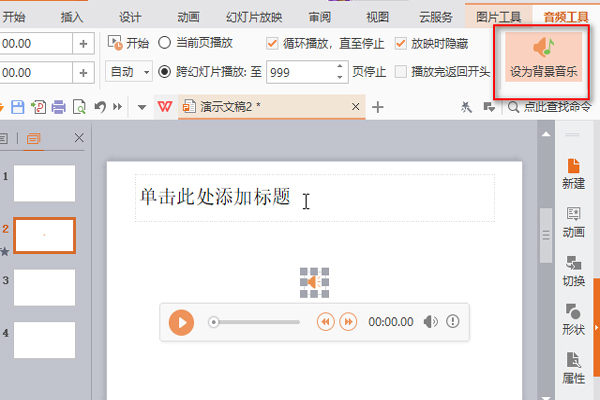
Task: Switch to slide thumbnails view icon
Action: click(x=33, y=138)
